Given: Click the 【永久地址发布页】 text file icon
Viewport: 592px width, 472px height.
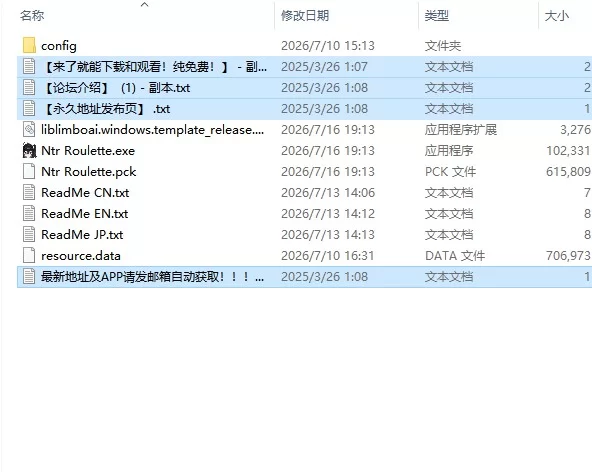Looking at the screenshot, I should 29,109.
